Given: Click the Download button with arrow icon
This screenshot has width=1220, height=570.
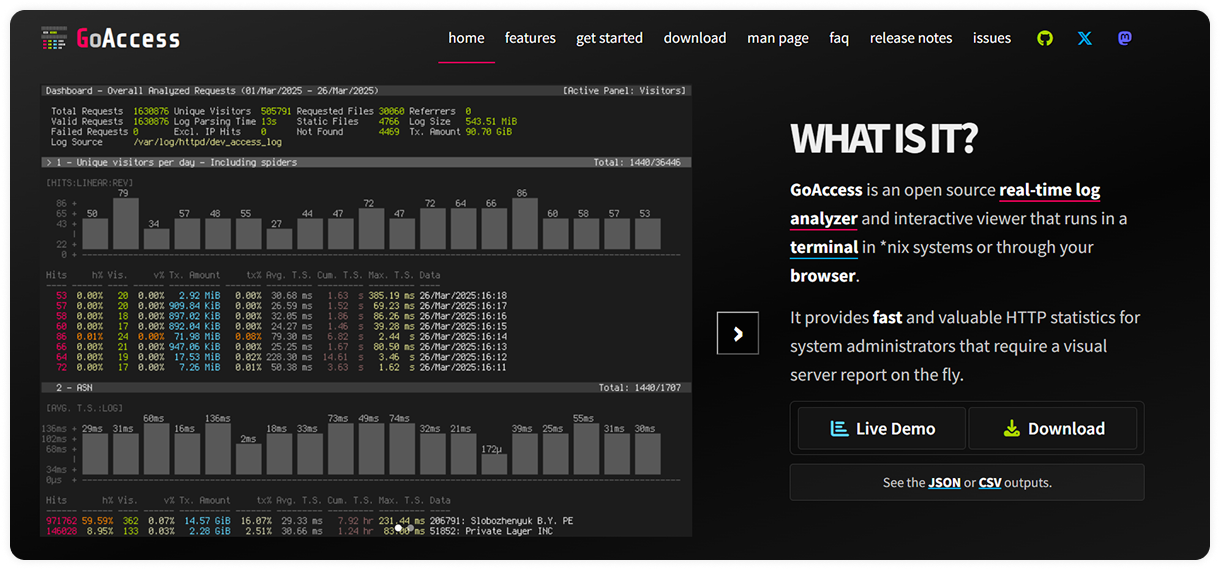Looking at the screenshot, I should 1053,428.
